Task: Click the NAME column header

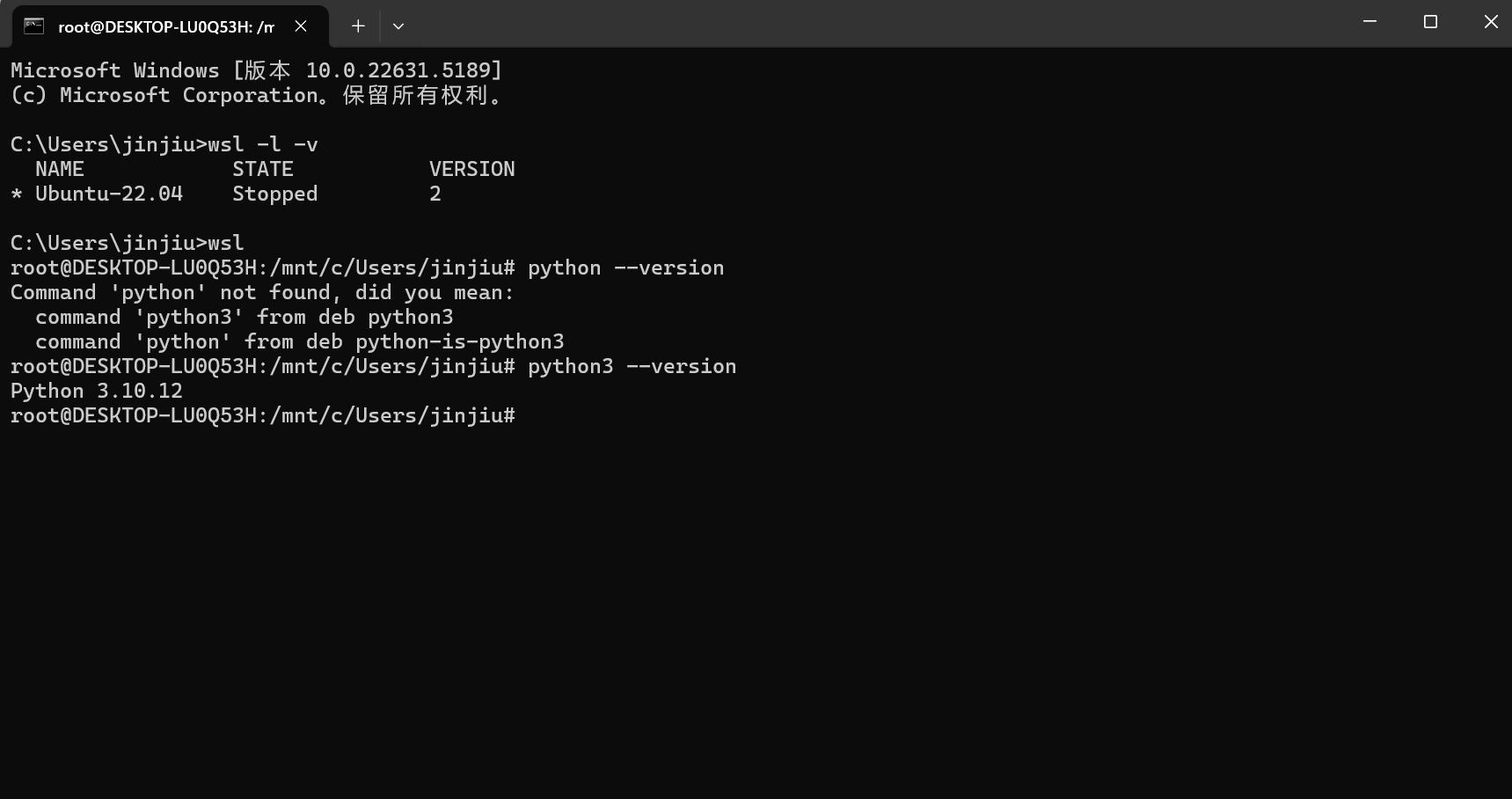Action: pyautogui.click(x=60, y=169)
